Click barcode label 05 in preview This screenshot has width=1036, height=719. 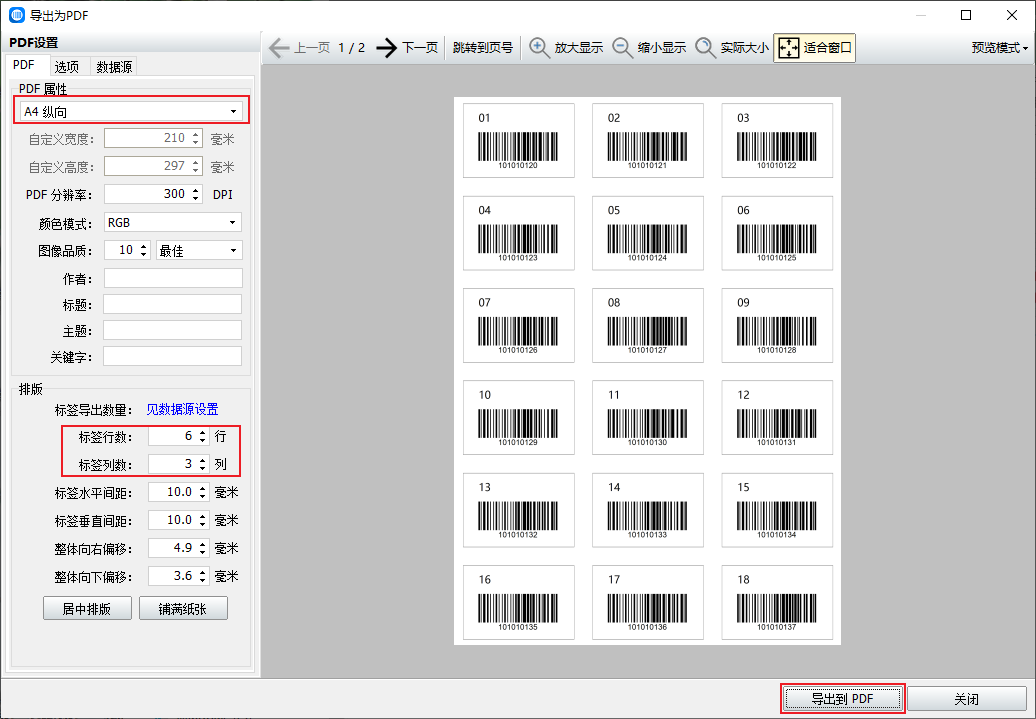click(x=648, y=233)
